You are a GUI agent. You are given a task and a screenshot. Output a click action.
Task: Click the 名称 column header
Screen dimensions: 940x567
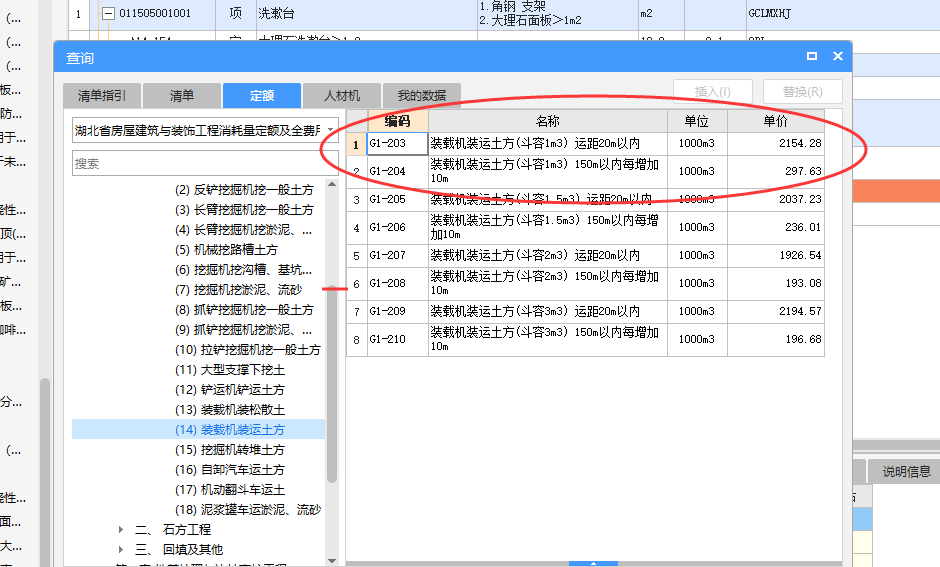(547, 121)
